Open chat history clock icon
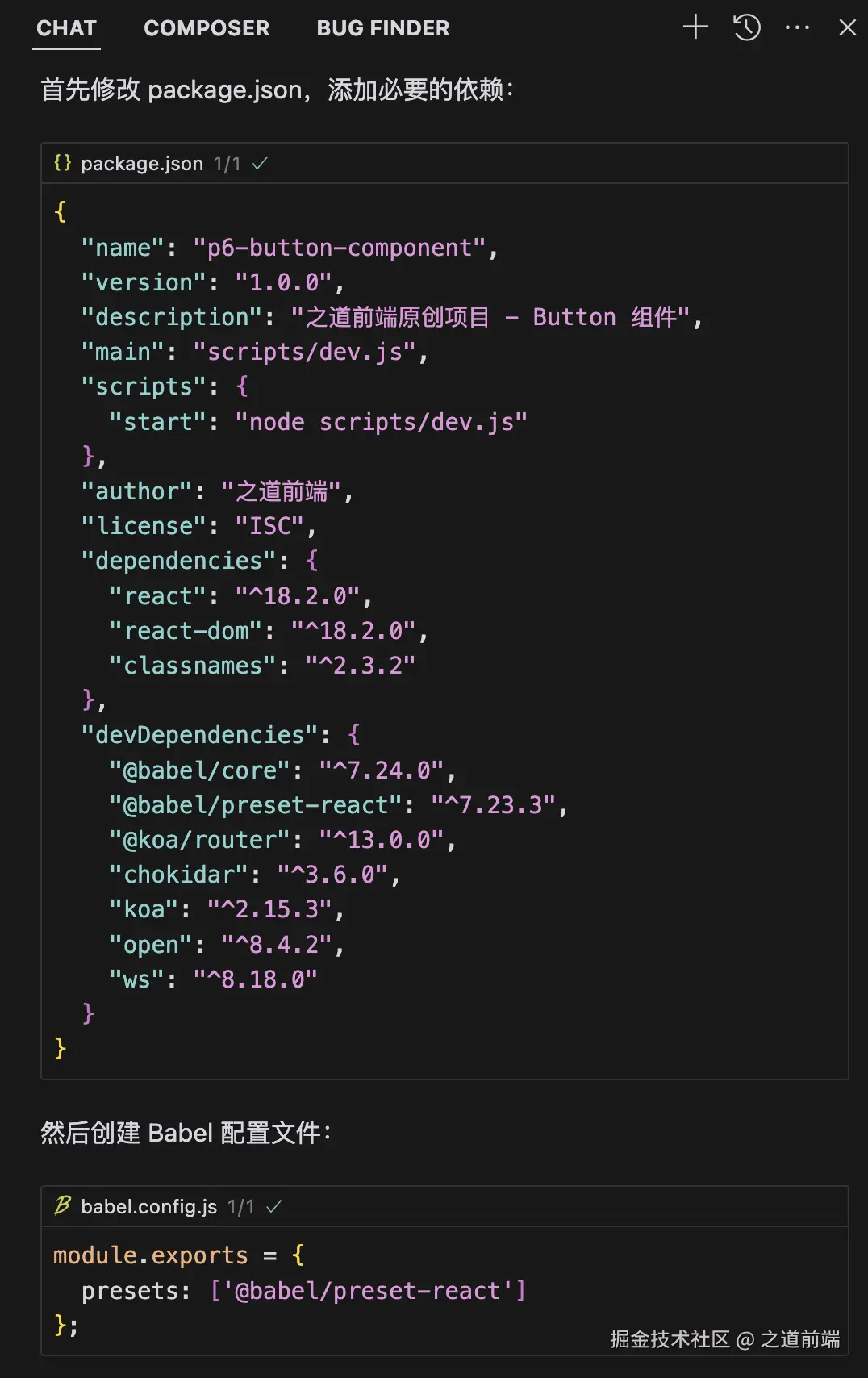The height and width of the screenshot is (1378, 868). 747,27
